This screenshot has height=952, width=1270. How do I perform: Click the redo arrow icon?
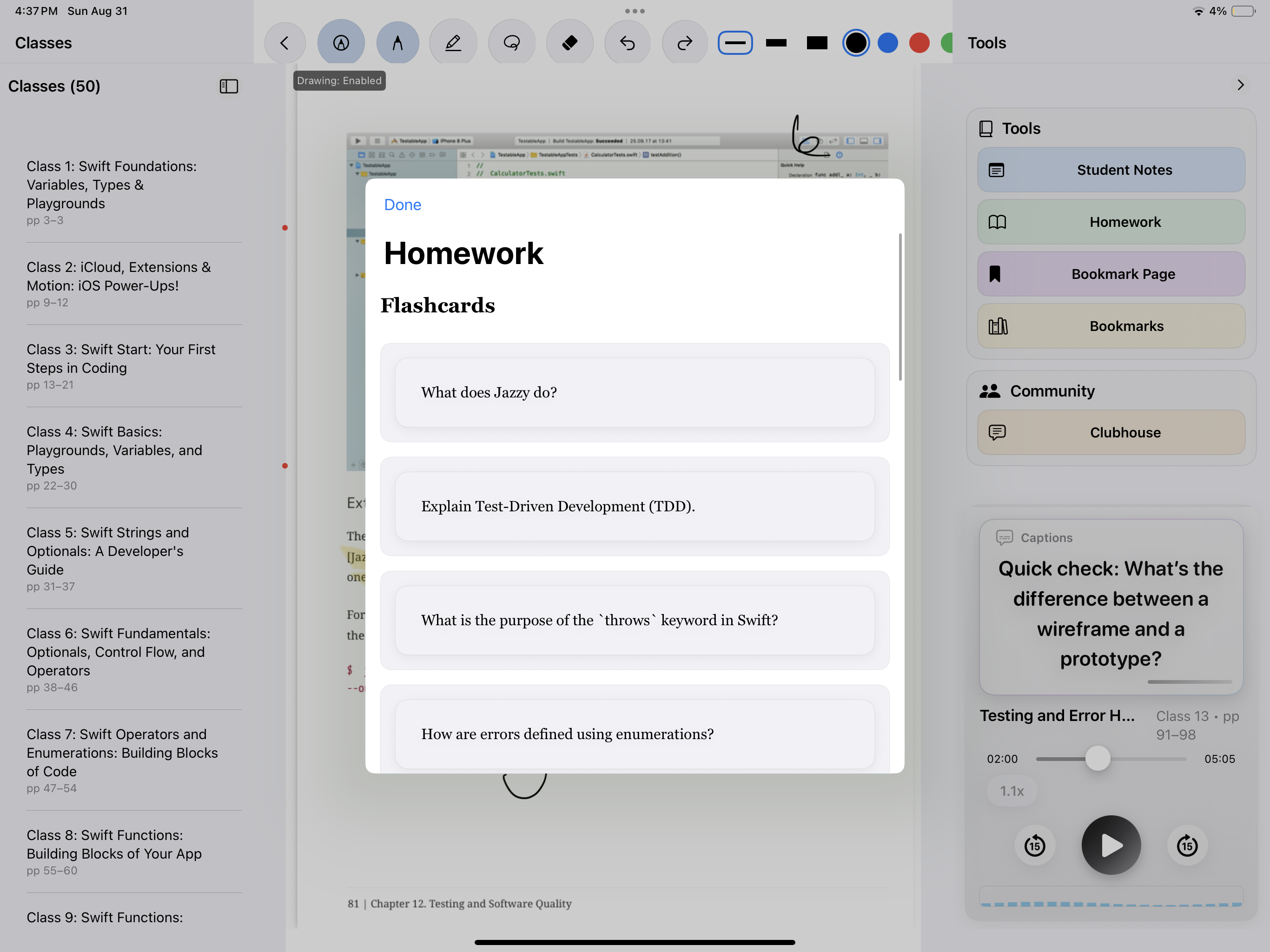(x=684, y=43)
